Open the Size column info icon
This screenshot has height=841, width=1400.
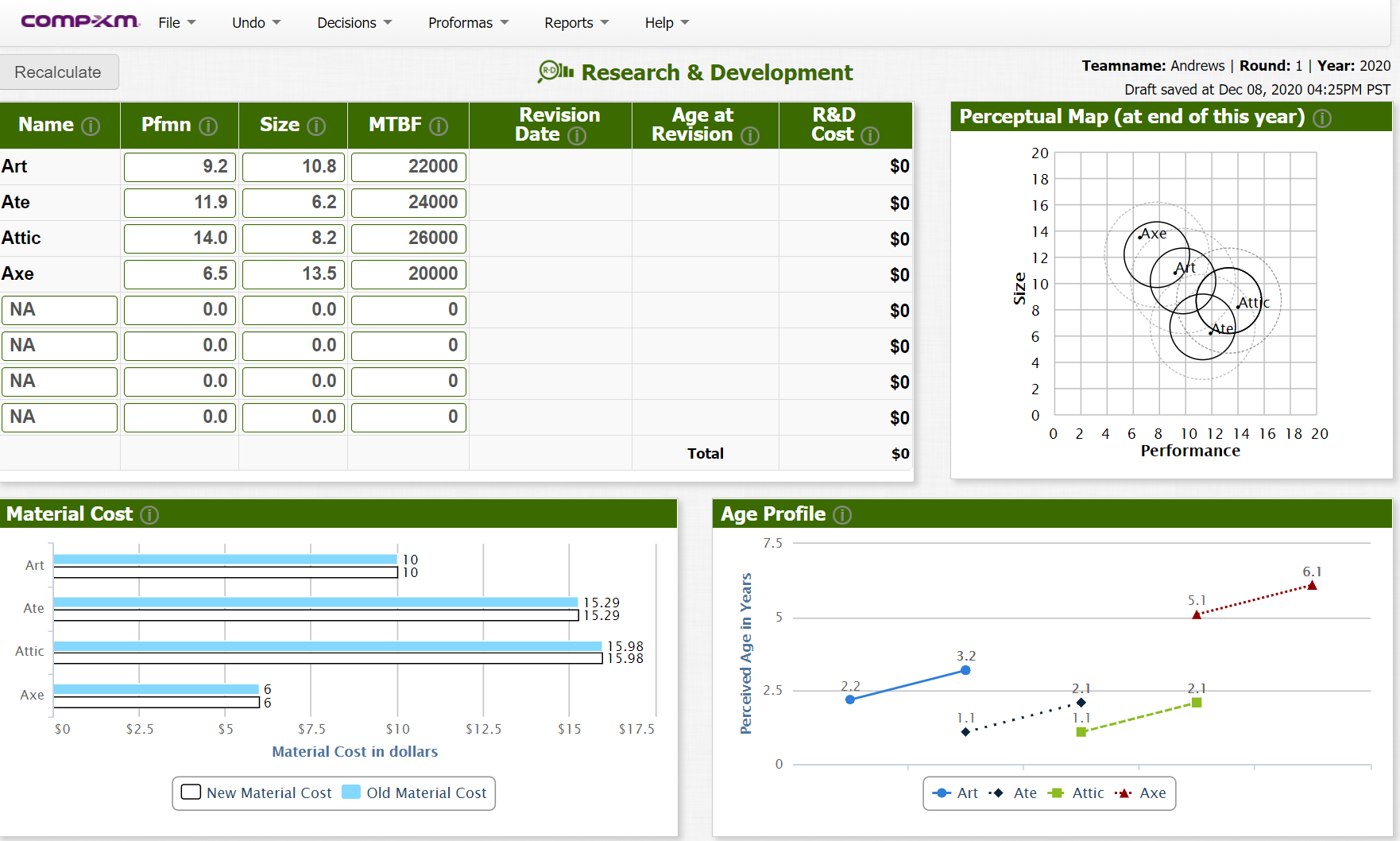[316, 126]
